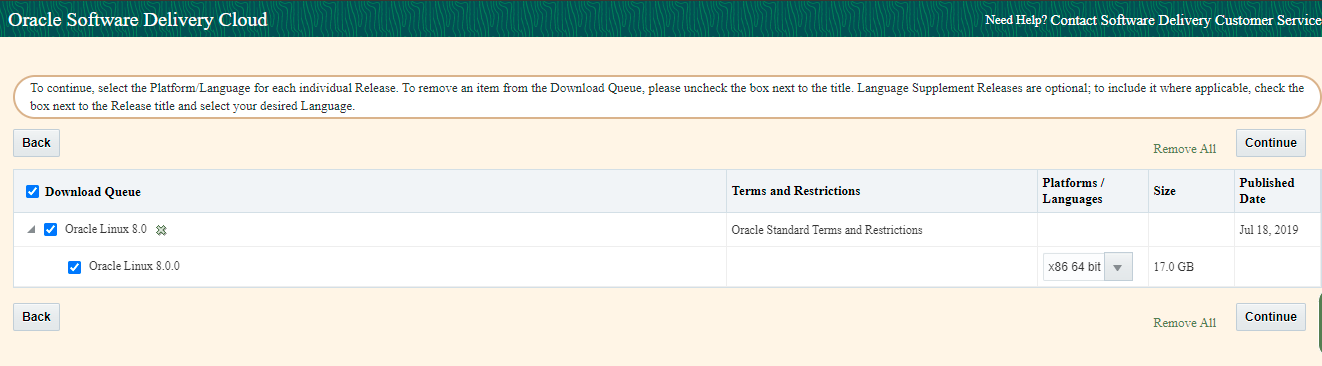
Task: Click the Oracle Linux 8.0 release title
Action: pyautogui.click(x=106, y=229)
